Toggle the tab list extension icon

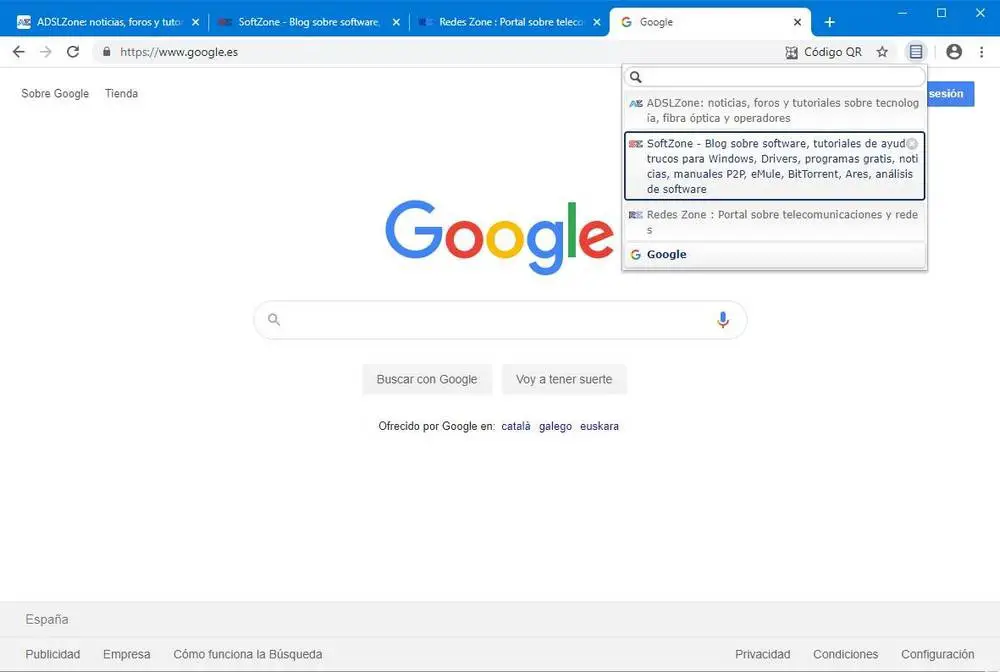(x=916, y=52)
